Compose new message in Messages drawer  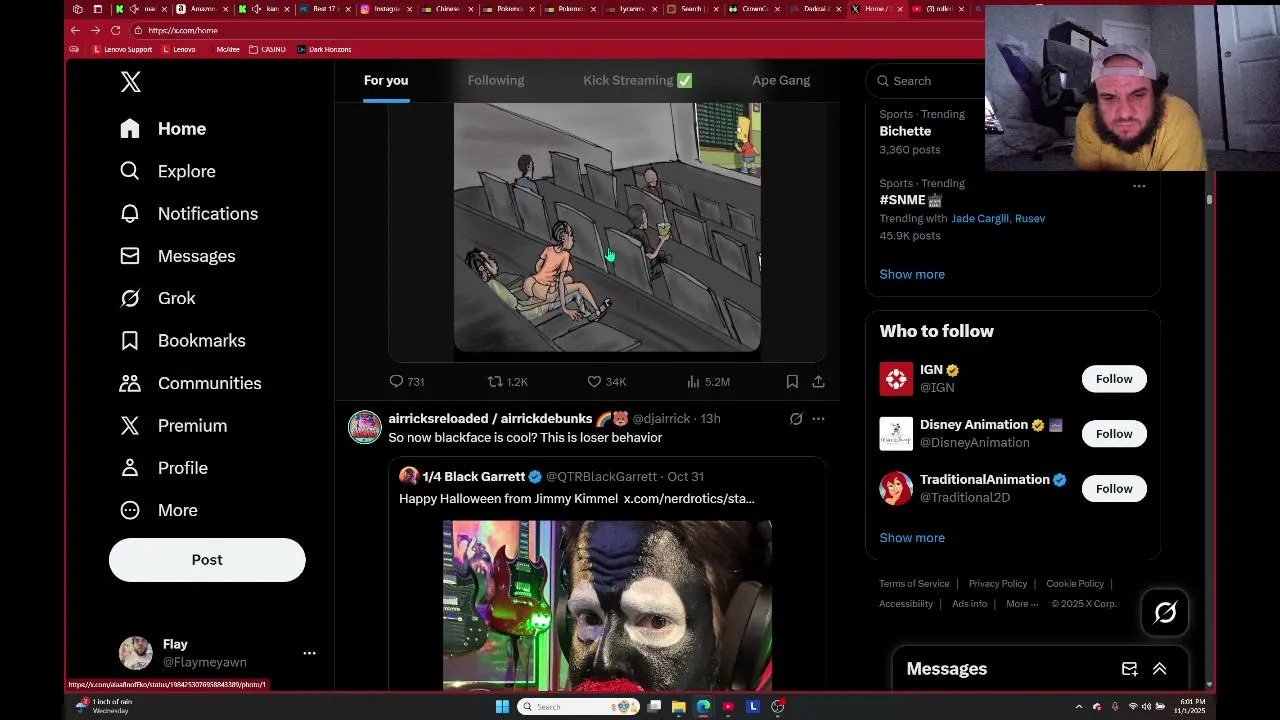click(x=1129, y=669)
